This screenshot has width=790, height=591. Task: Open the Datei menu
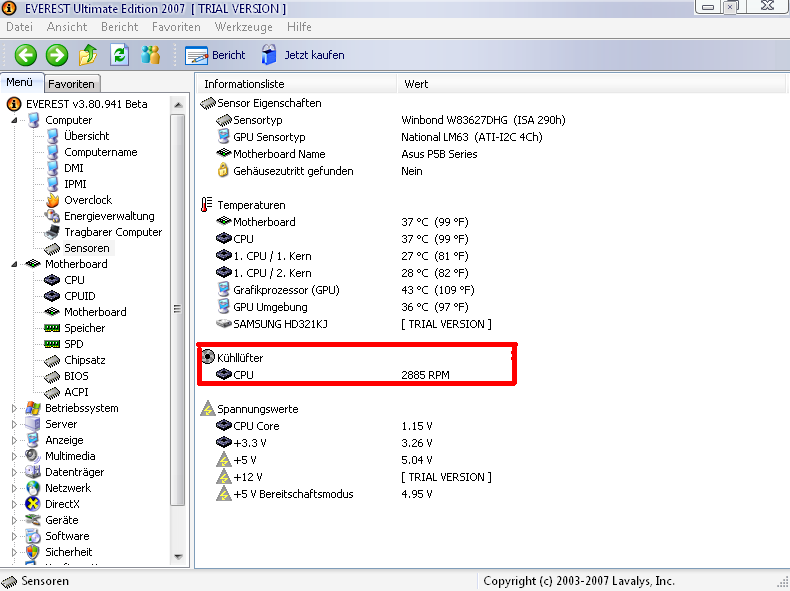(20, 27)
